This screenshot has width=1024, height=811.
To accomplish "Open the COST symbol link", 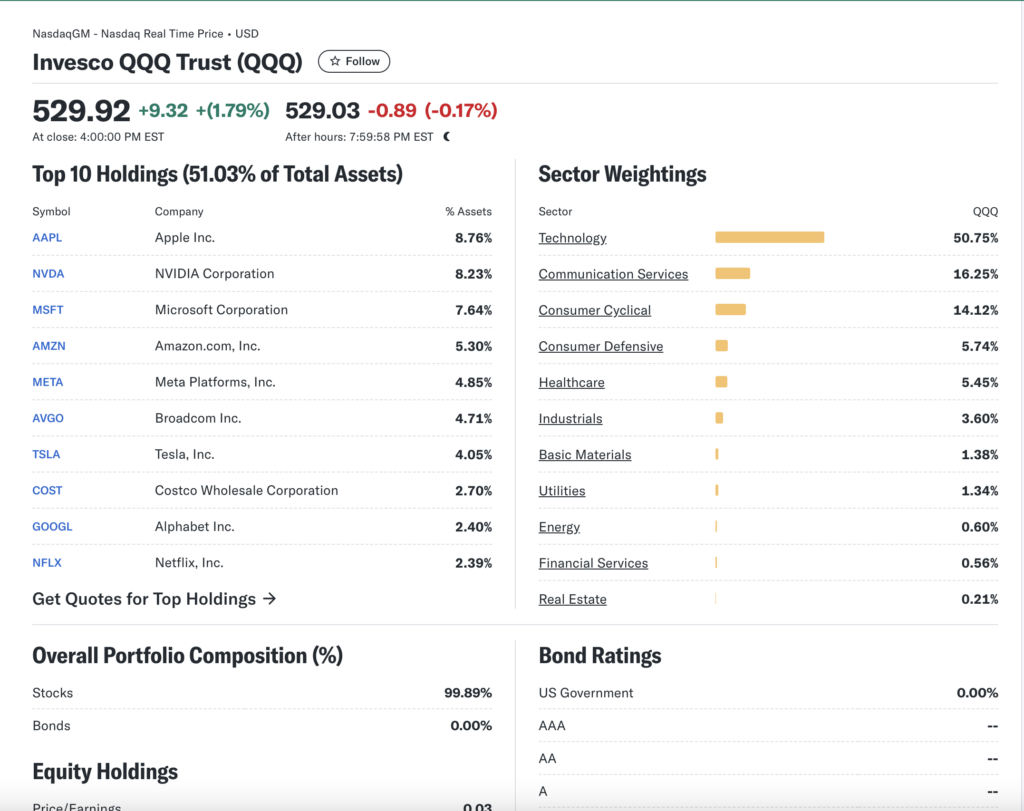I will pos(48,490).
